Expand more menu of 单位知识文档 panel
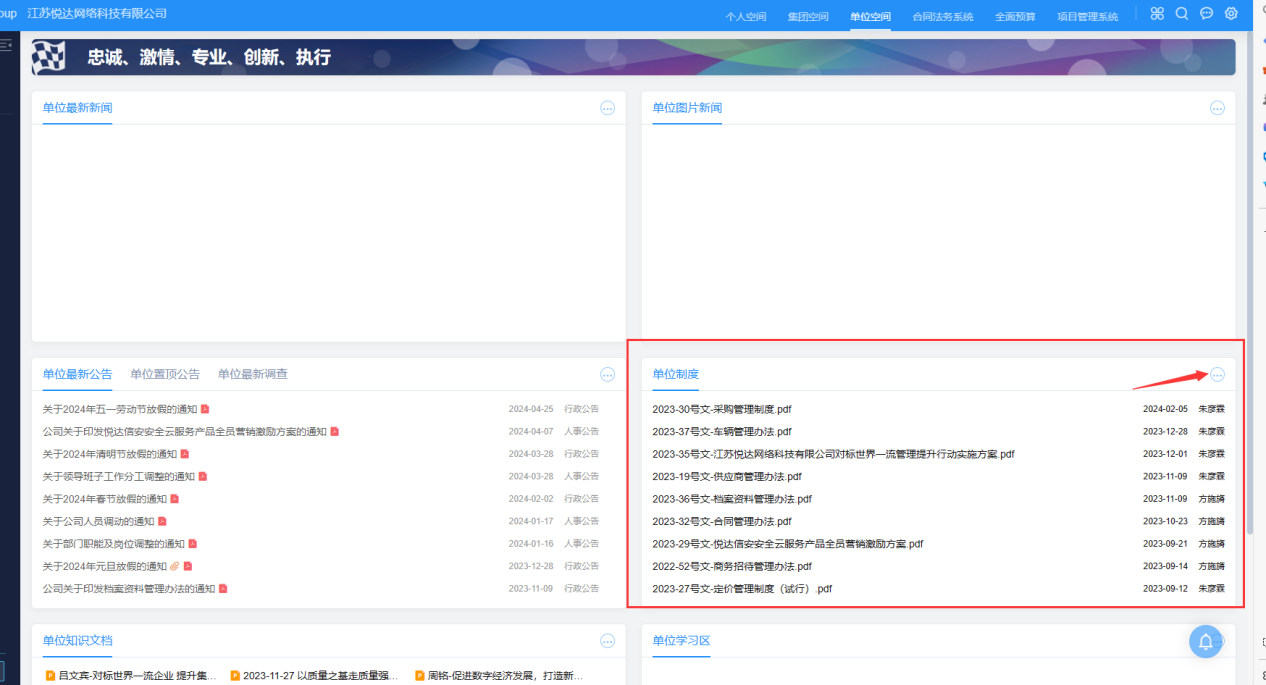Viewport: 1266px width, 685px height. (x=607, y=641)
